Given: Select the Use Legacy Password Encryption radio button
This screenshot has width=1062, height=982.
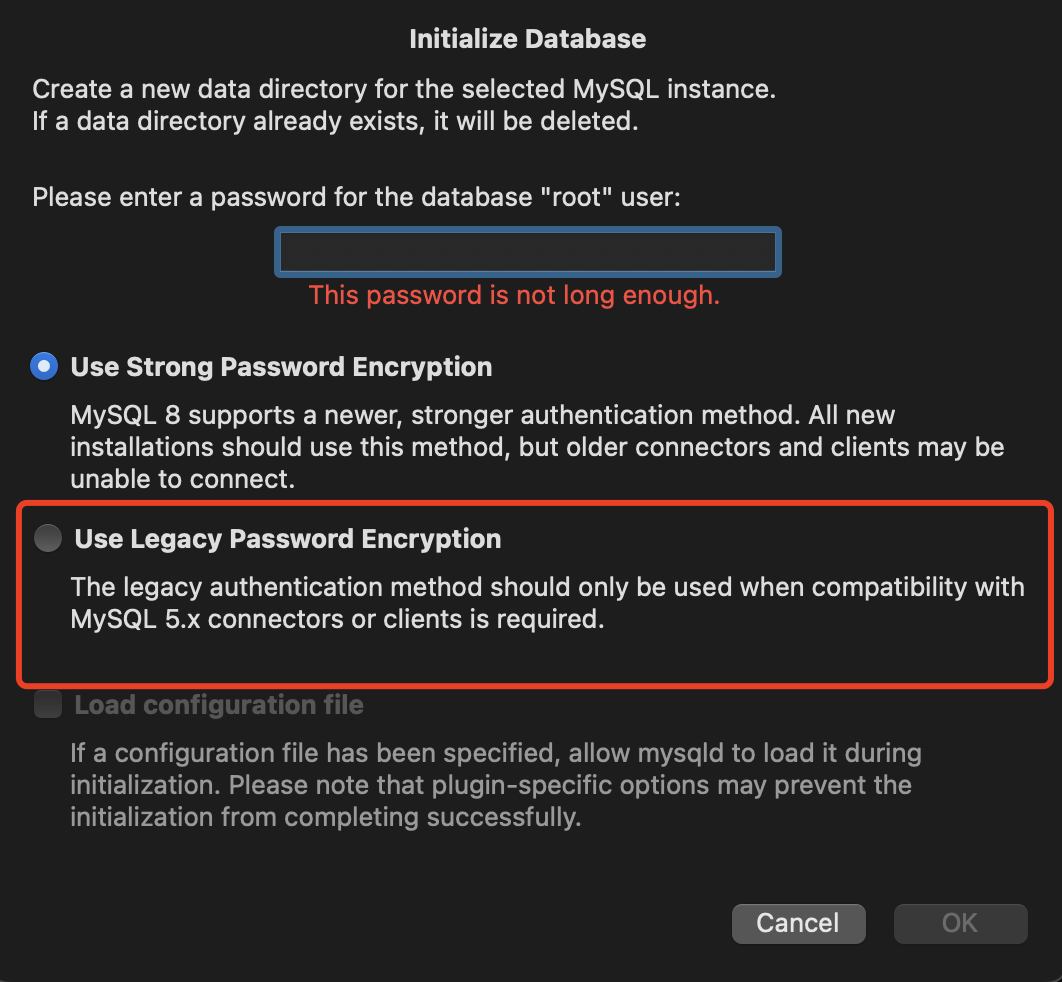Looking at the screenshot, I should 47,539.
